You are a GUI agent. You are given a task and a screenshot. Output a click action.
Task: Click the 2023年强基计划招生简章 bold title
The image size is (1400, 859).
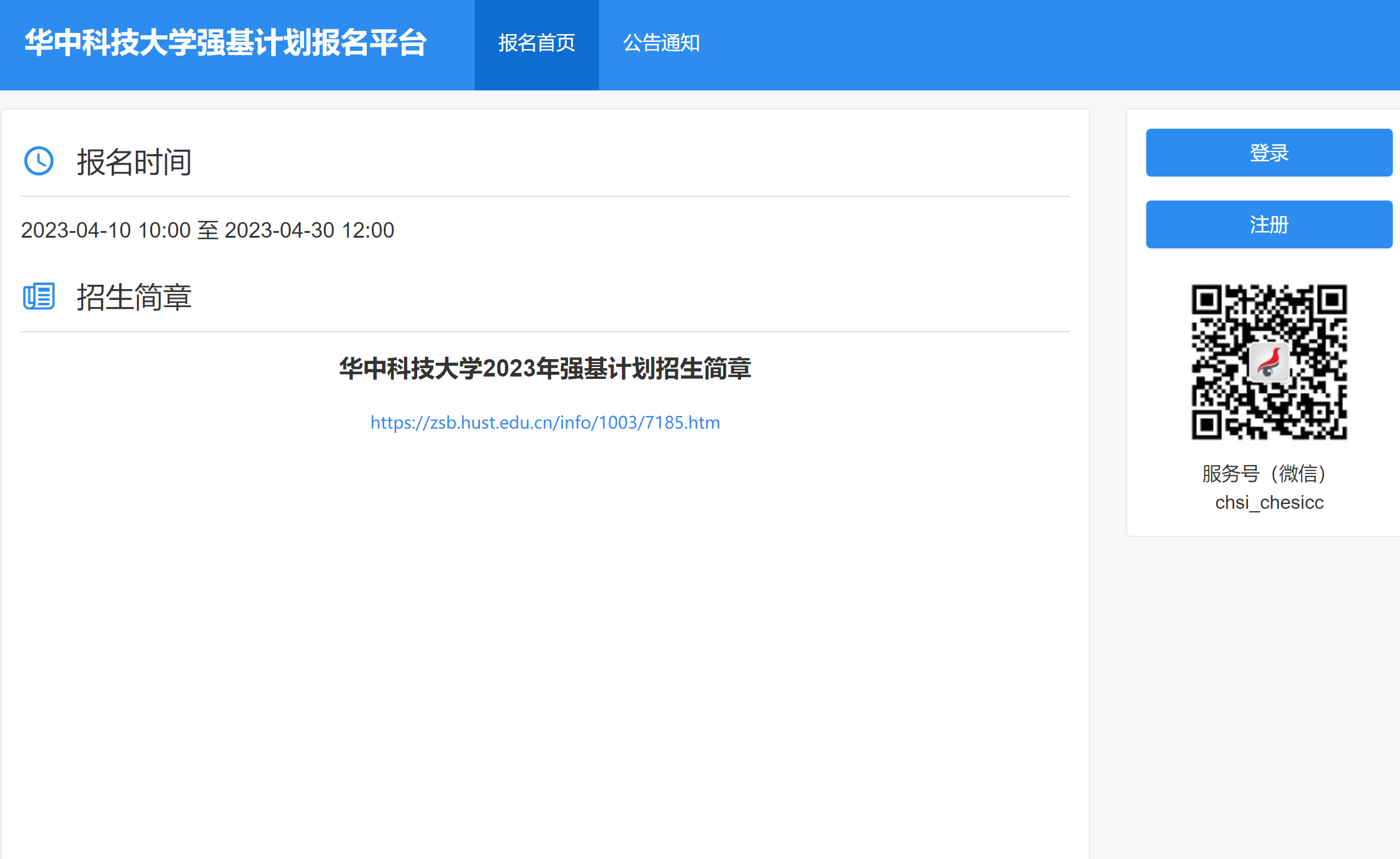545,369
